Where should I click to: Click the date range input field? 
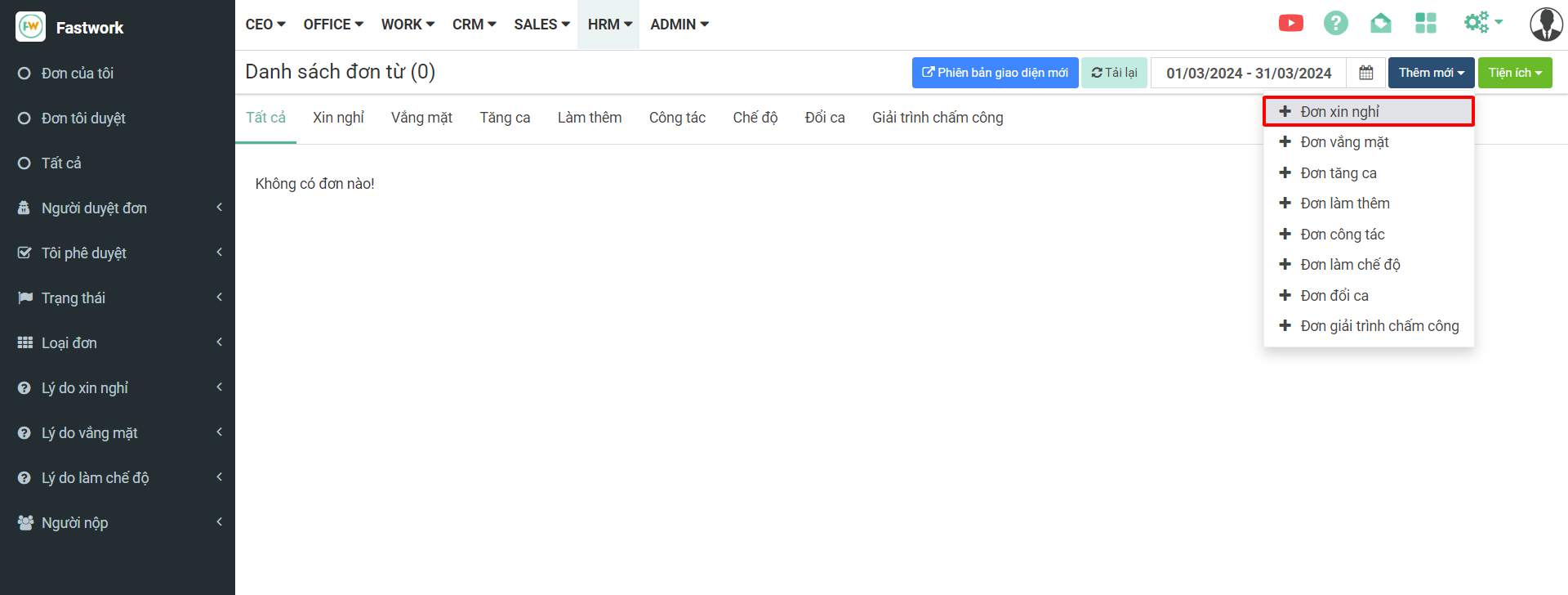click(1248, 73)
